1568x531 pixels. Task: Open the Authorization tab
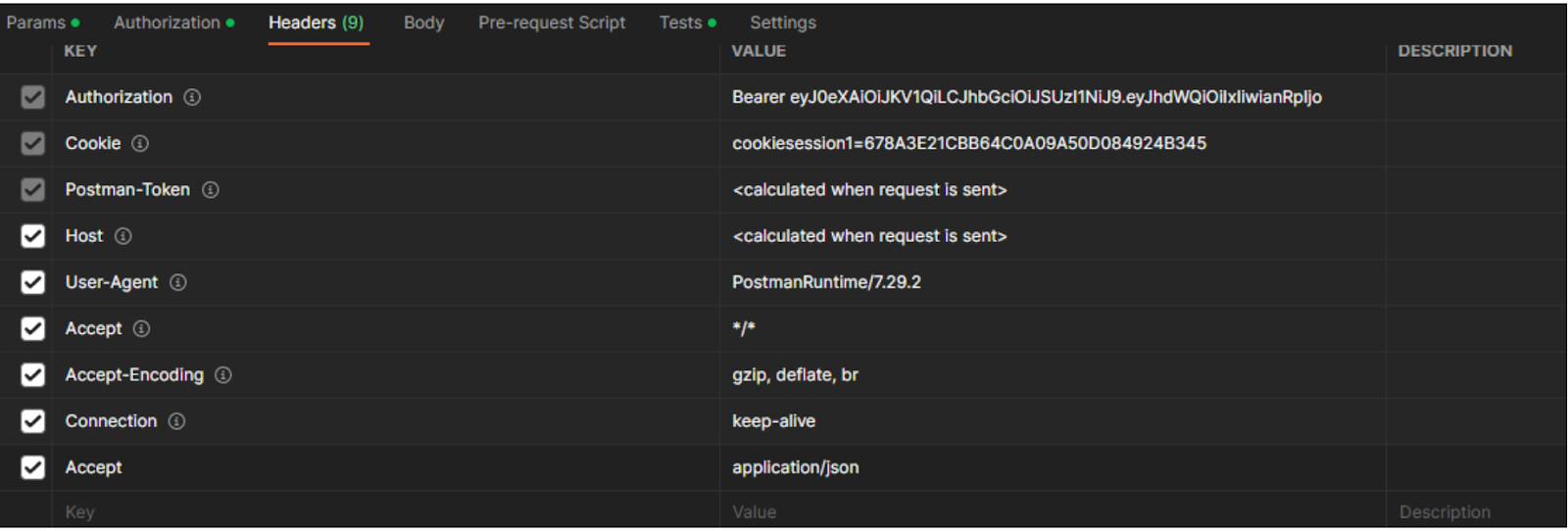click(x=167, y=23)
